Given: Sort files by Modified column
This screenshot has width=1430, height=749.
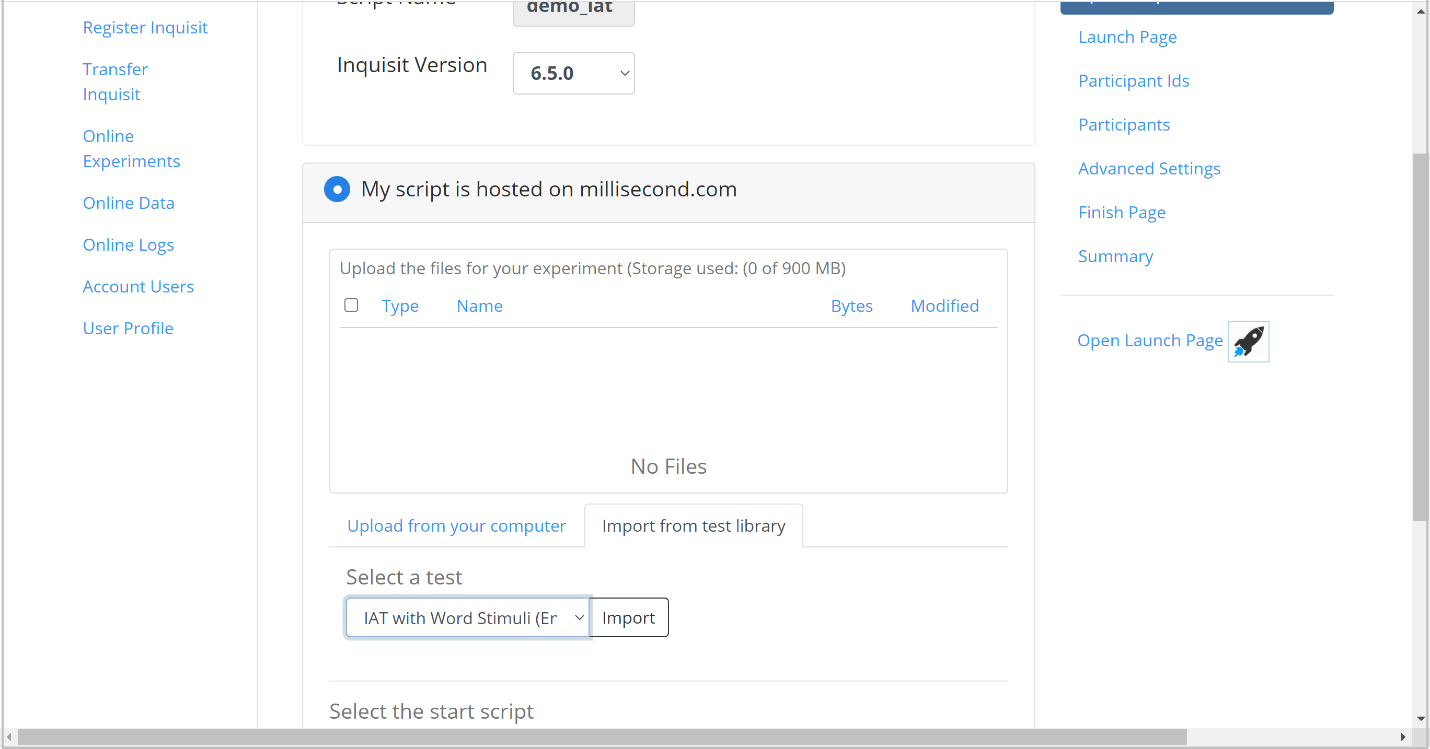Looking at the screenshot, I should [945, 306].
